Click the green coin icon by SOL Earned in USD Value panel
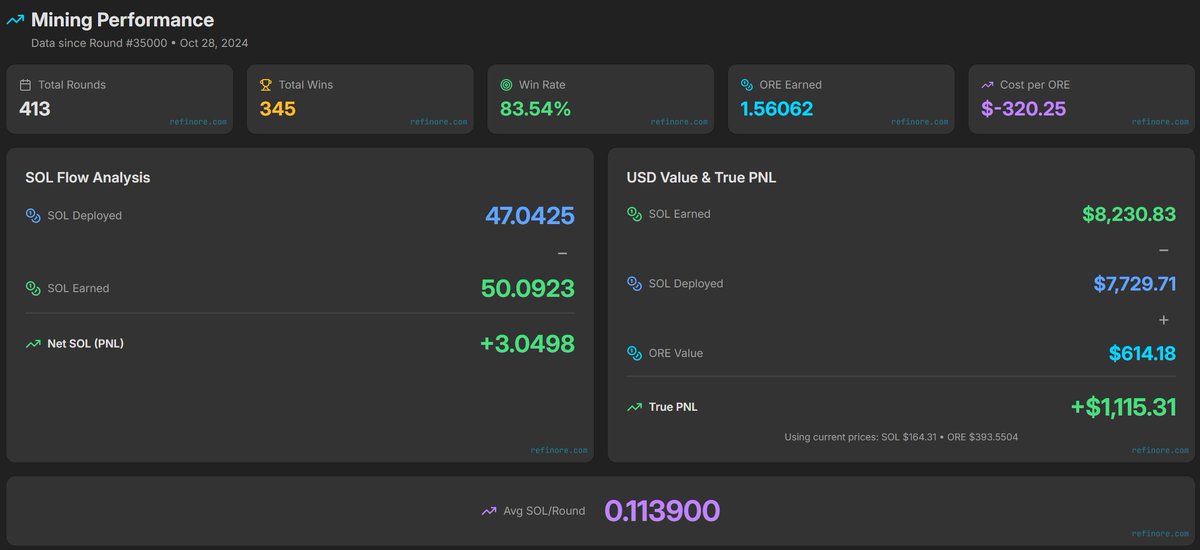 [634, 214]
